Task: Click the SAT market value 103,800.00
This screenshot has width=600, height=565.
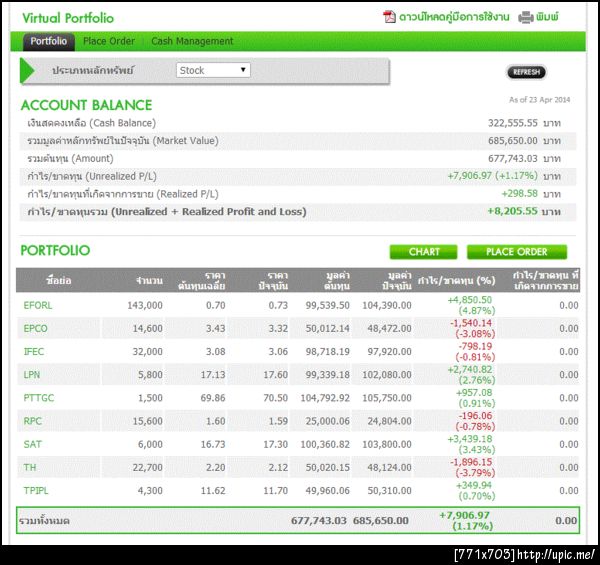Action: [387, 444]
